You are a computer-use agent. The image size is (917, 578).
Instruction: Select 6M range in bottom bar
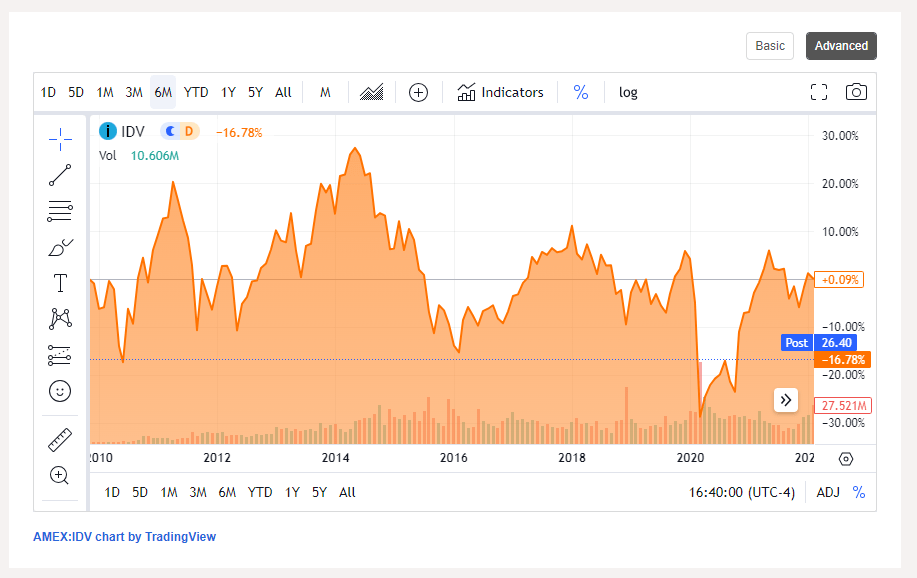tap(227, 493)
